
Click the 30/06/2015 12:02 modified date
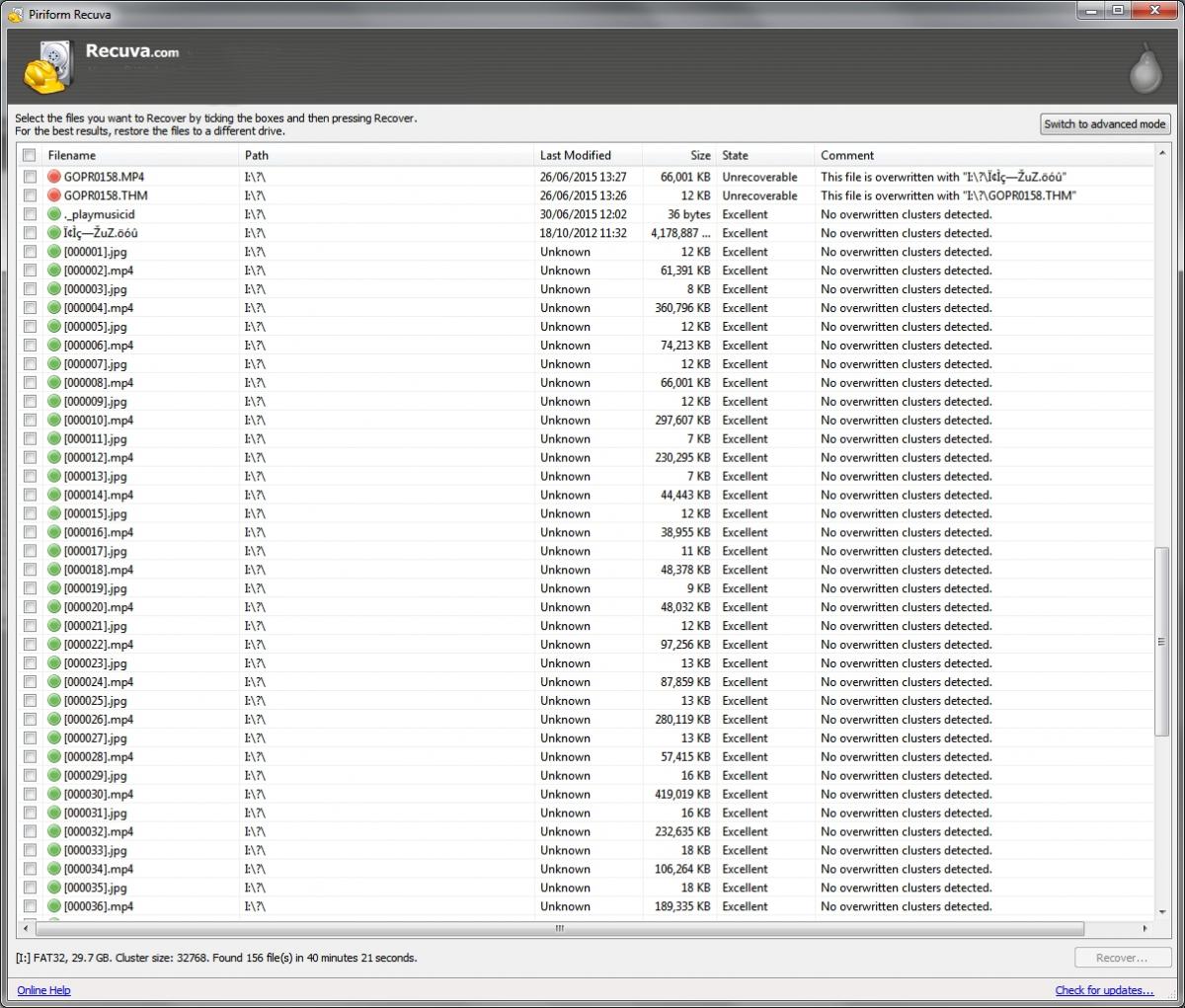tap(584, 214)
